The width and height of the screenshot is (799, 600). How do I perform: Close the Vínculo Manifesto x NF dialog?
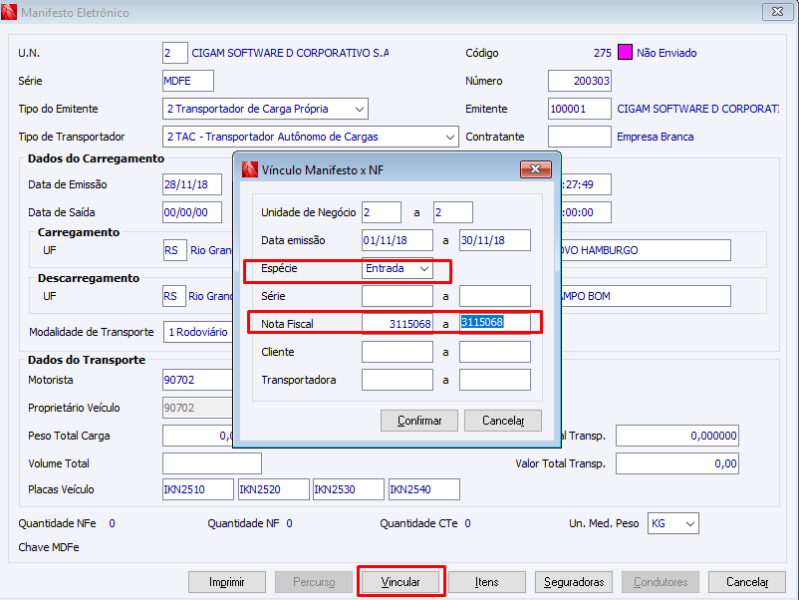click(x=536, y=169)
